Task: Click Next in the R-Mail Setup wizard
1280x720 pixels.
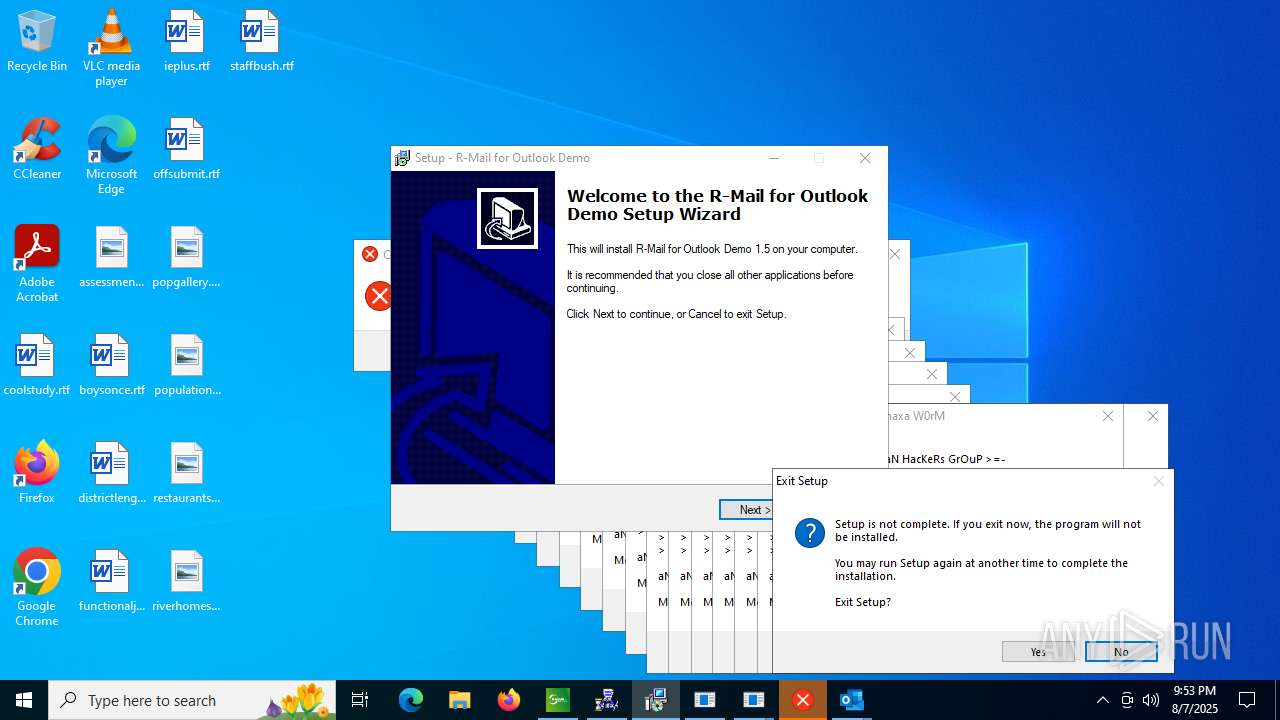Action: pyautogui.click(x=747, y=510)
